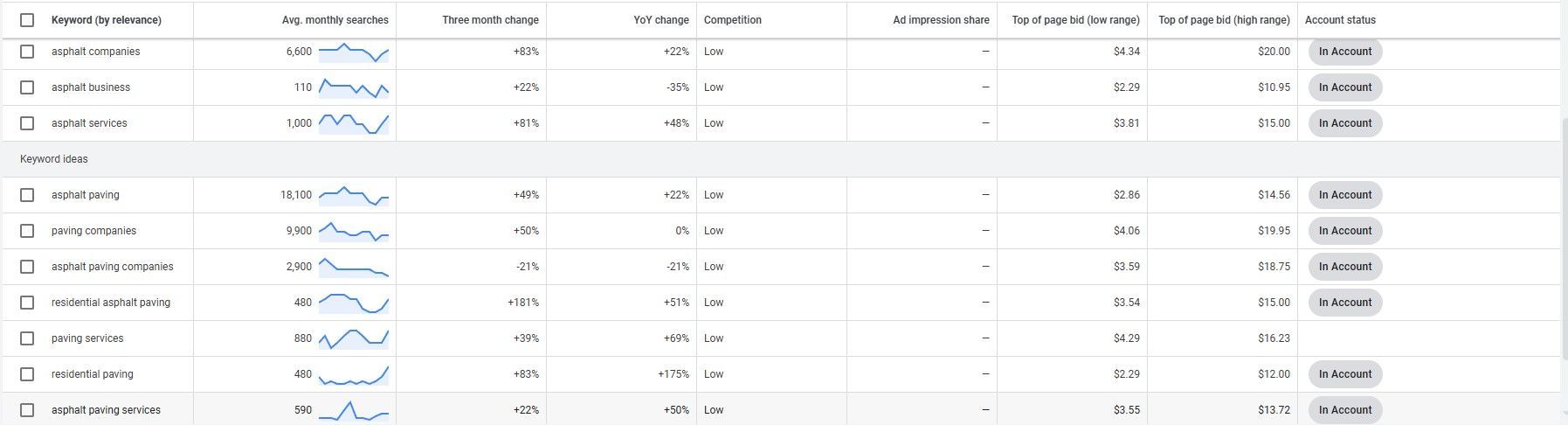Sort by the Keyword (by relevance) column

107,20
